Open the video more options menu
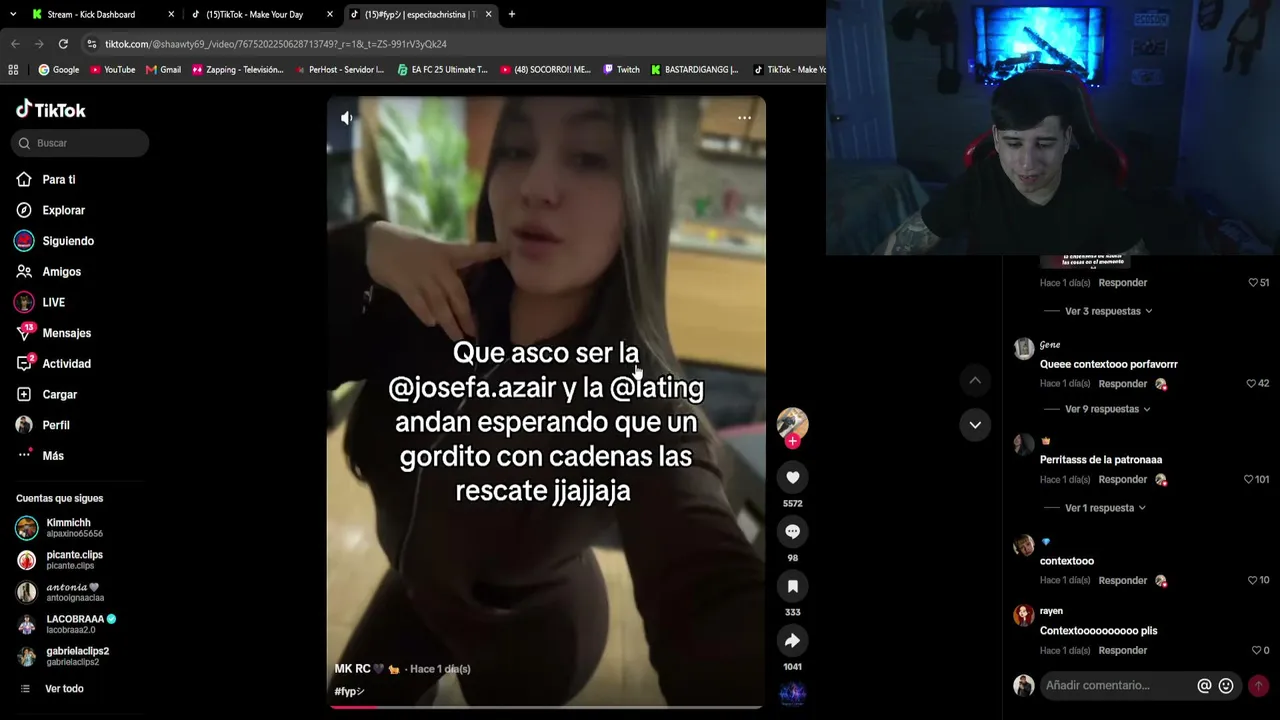Image resolution: width=1280 pixels, height=720 pixels. point(744,118)
